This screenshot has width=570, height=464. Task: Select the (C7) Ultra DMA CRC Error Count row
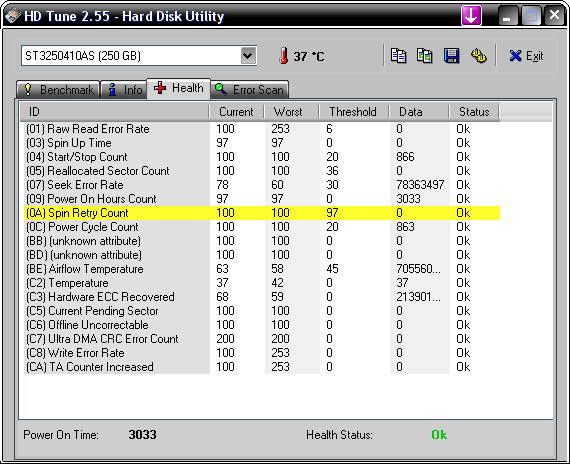click(262, 339)
